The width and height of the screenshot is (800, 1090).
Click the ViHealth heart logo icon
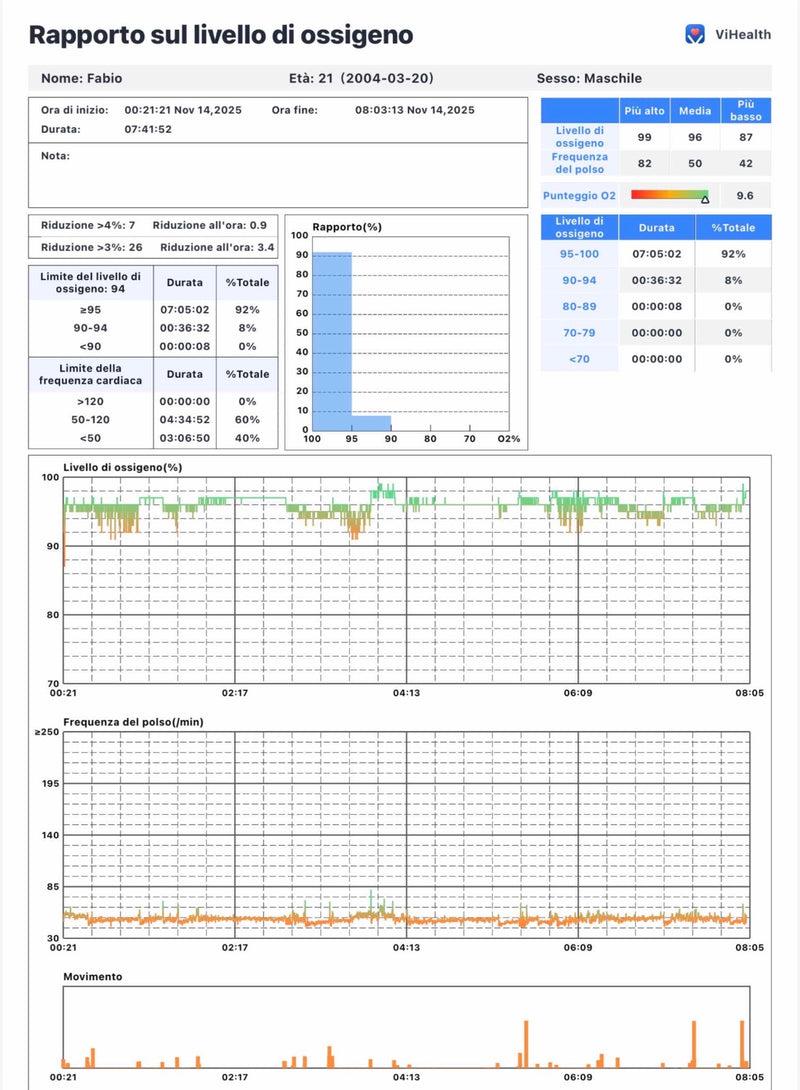point(695,34)
